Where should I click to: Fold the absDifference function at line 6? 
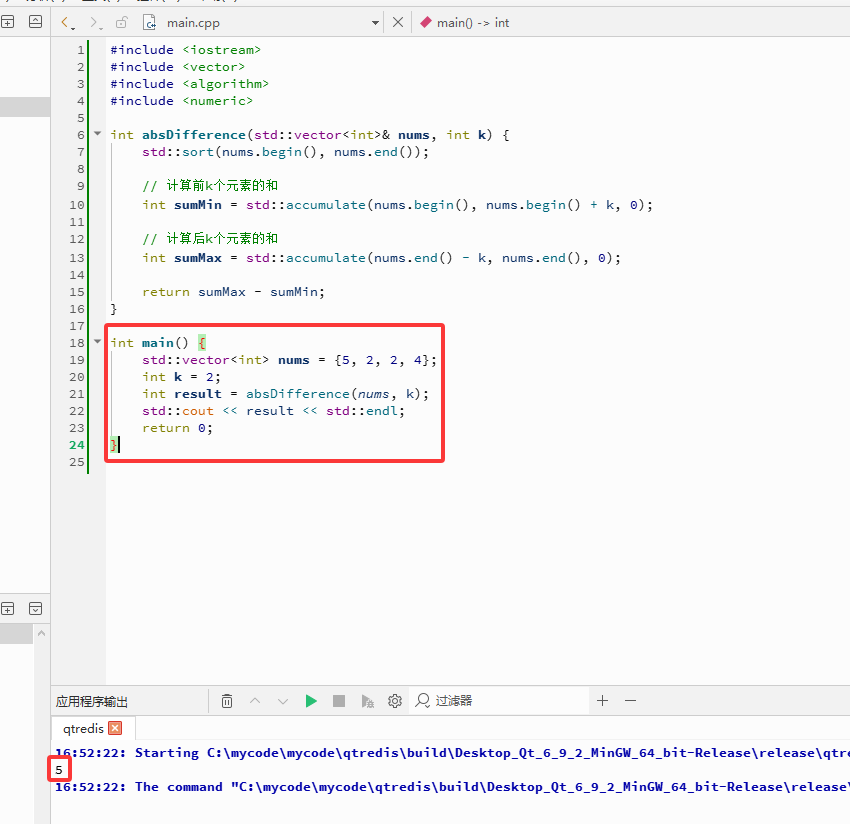[x=98, y=133]
